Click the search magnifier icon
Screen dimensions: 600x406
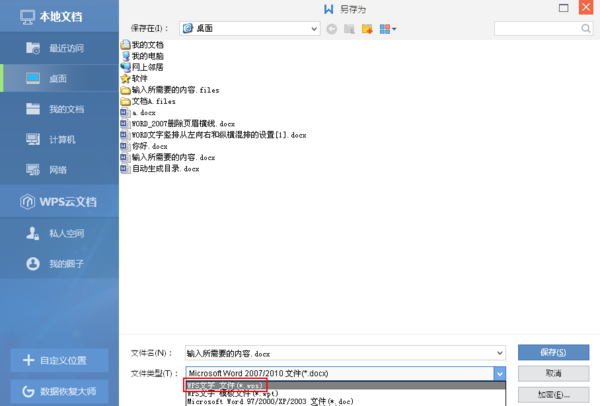pyautogui.click(x=585, y=28)
